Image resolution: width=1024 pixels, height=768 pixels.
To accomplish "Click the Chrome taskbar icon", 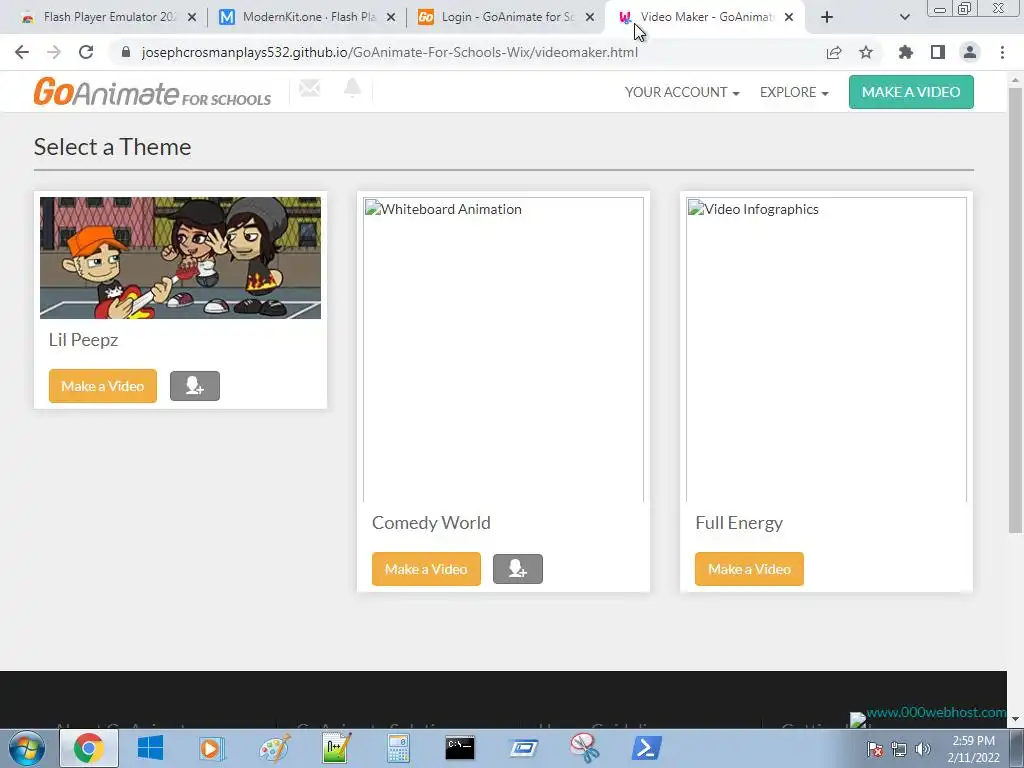I will [x=88, y=748].
